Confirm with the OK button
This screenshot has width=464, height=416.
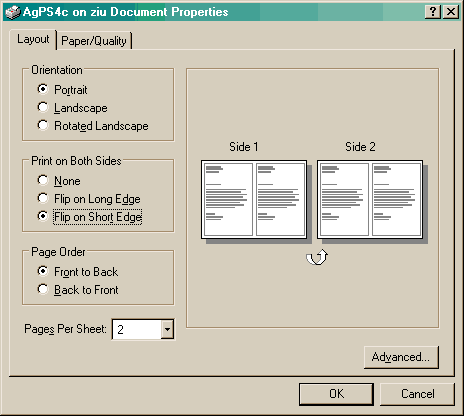coord(336,394)
